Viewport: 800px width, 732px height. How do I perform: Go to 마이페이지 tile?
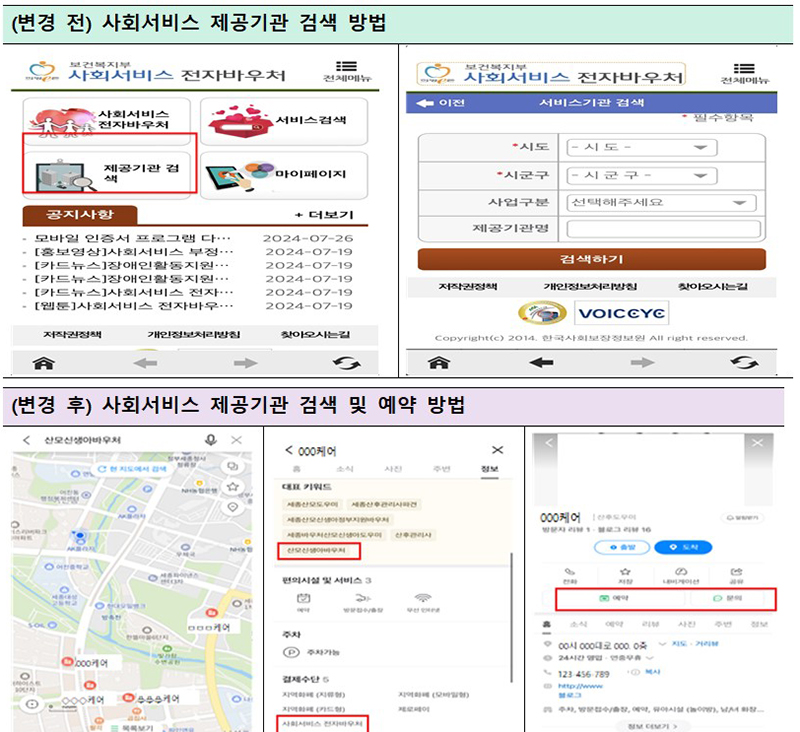tap(283, 174)
